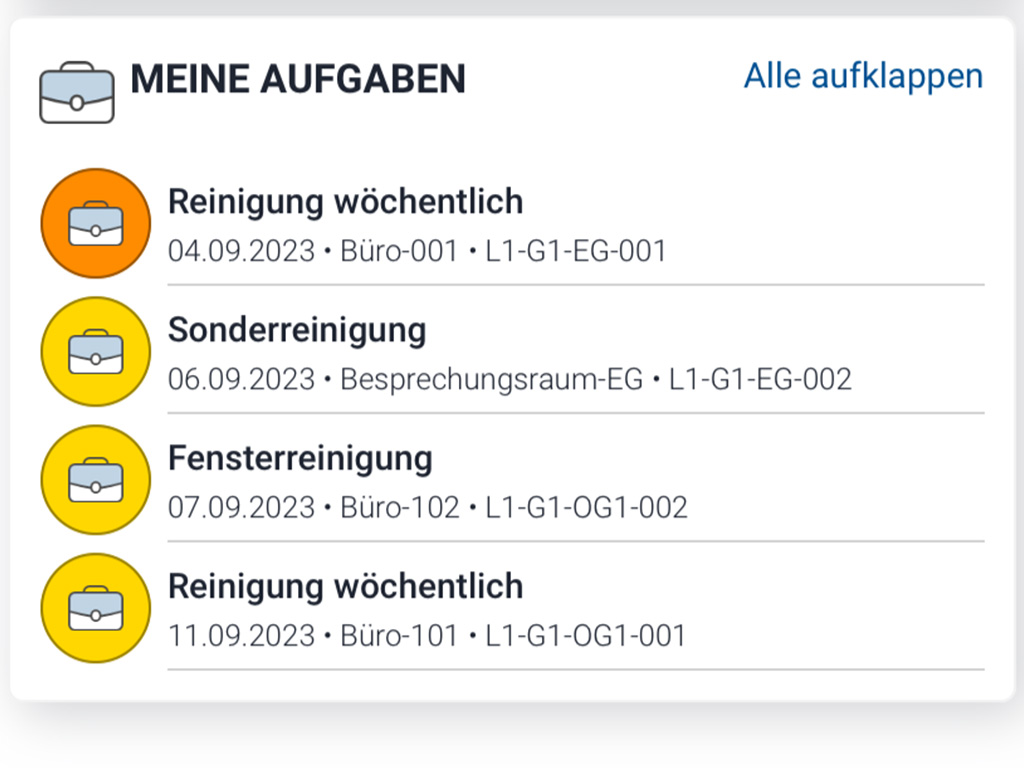Click the L1-G1-EG-002 location code

760,379
